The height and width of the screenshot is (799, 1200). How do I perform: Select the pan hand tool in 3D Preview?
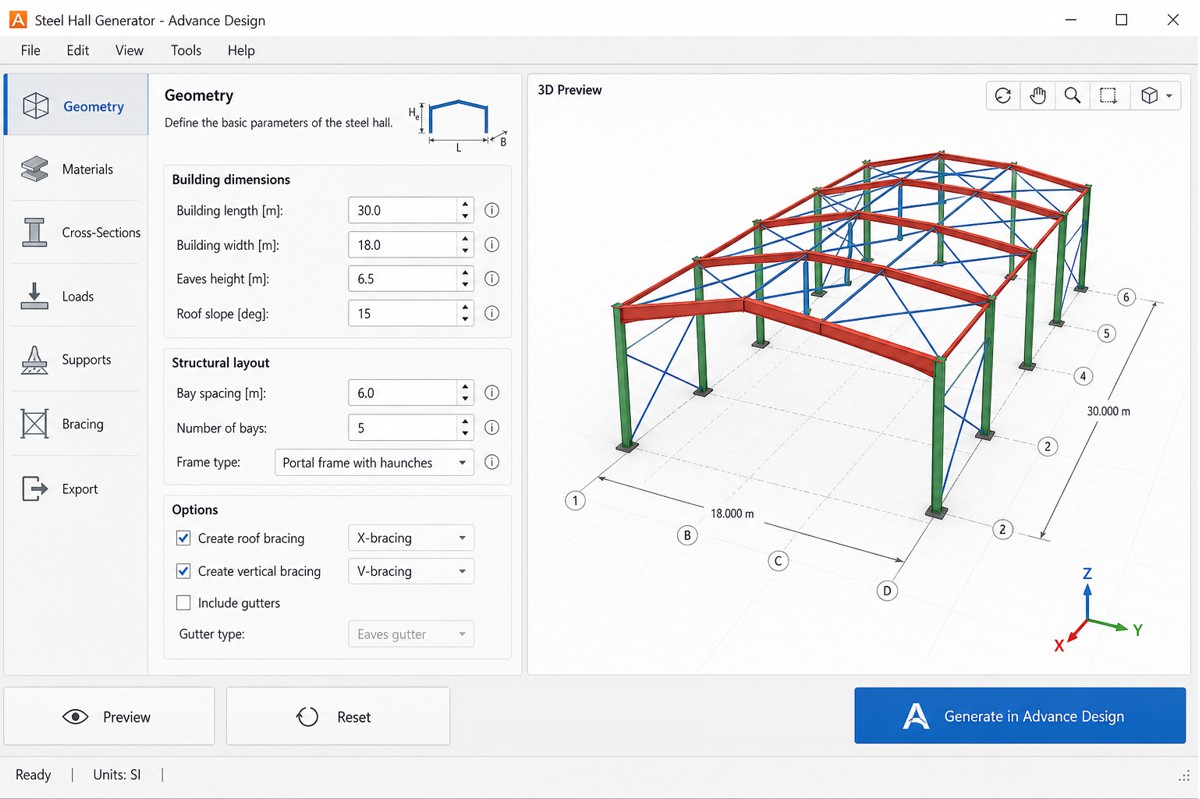pos(1038,95)
